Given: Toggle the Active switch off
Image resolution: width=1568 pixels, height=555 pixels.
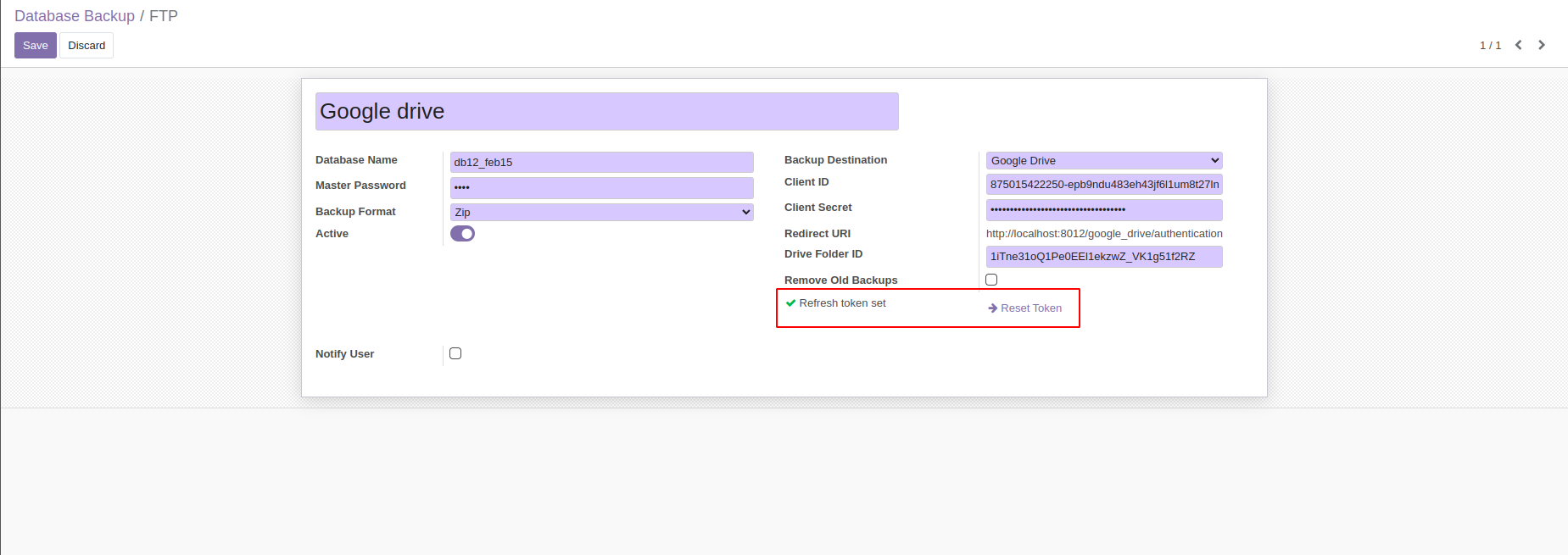Looking at the screenshot, I should (462, 234).
